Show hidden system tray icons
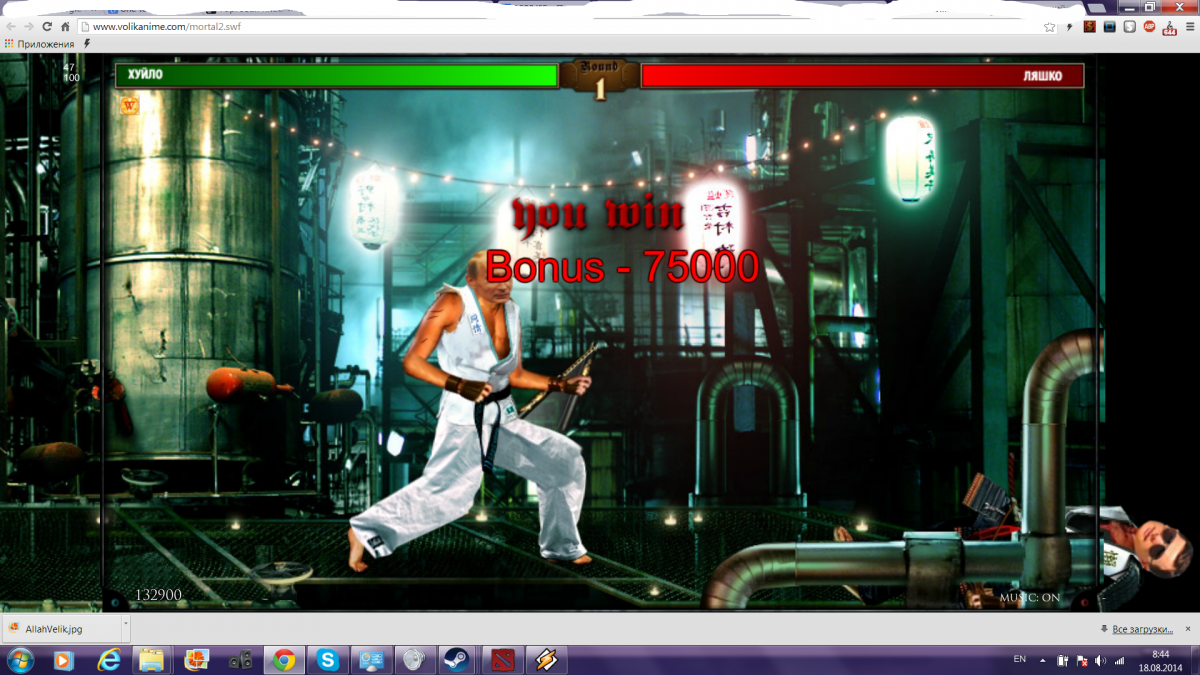 pyautogui.click(x=1044, y=660)
